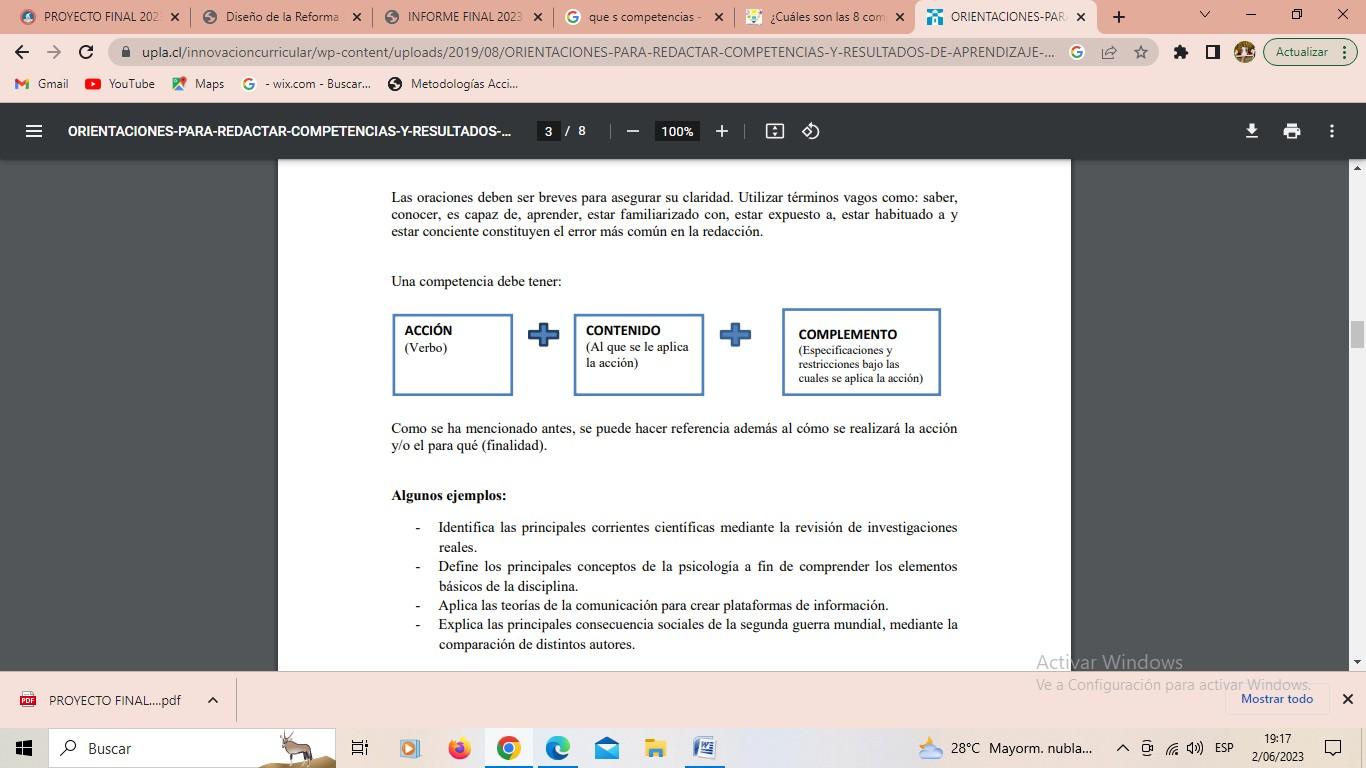Screen dimensions: 1366x768
Task: Open Microsoft Edge from taskbar
Action: tap(557, 748)
